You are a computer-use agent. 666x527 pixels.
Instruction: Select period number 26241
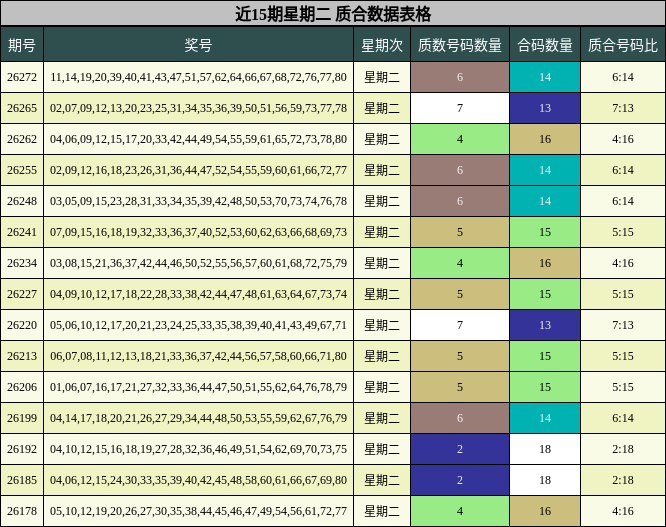click(22, 232)
